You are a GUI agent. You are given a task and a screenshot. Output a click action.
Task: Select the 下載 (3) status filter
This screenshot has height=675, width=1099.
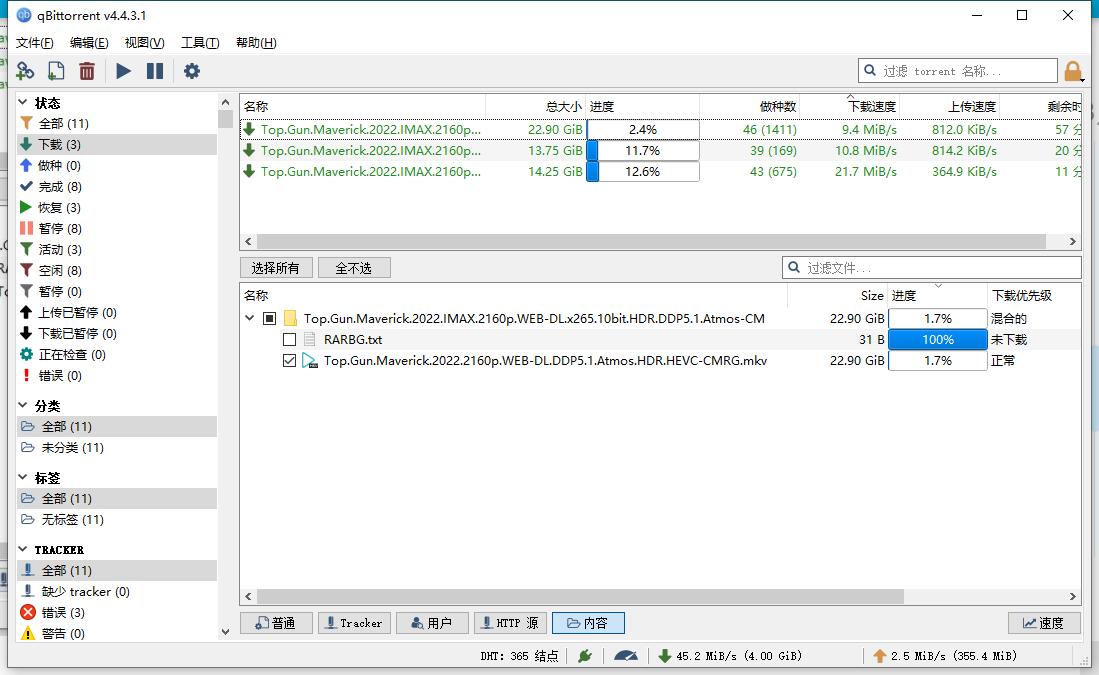(x=116, y=144)
